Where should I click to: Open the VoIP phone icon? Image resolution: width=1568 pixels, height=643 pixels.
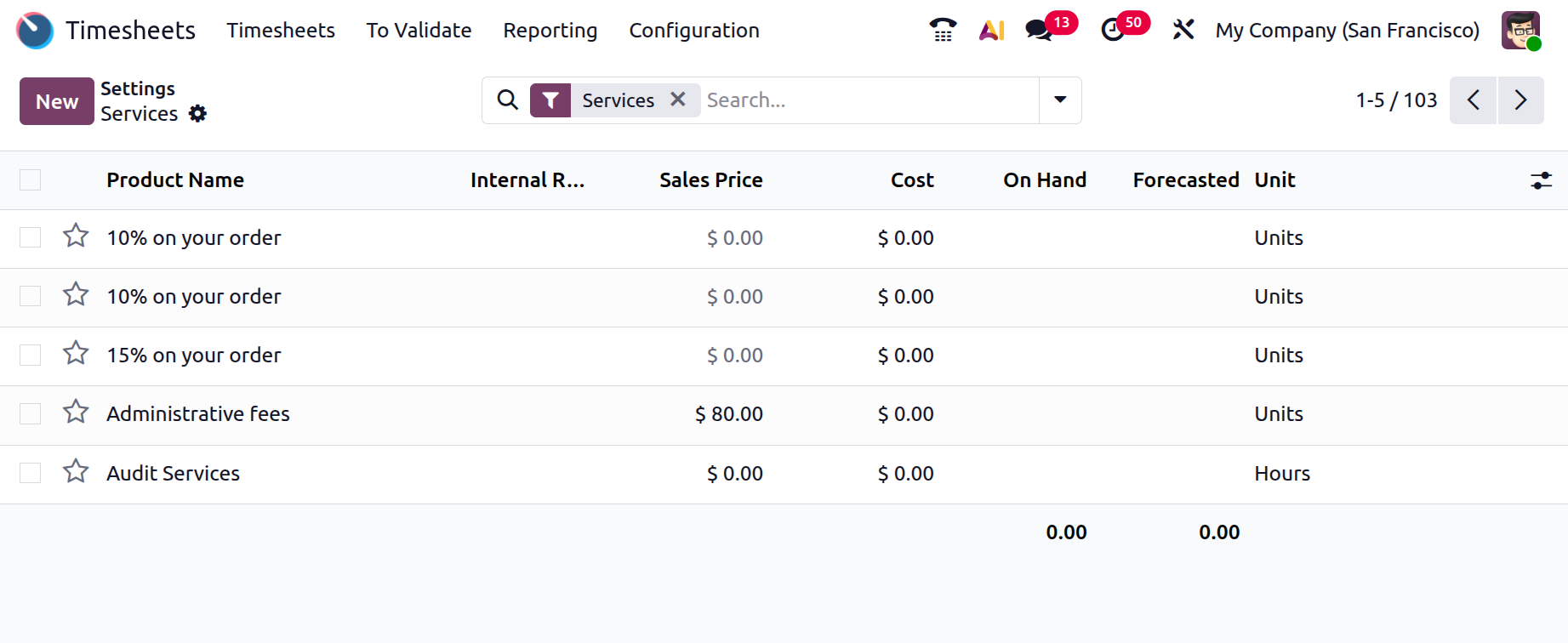[942, 31]
